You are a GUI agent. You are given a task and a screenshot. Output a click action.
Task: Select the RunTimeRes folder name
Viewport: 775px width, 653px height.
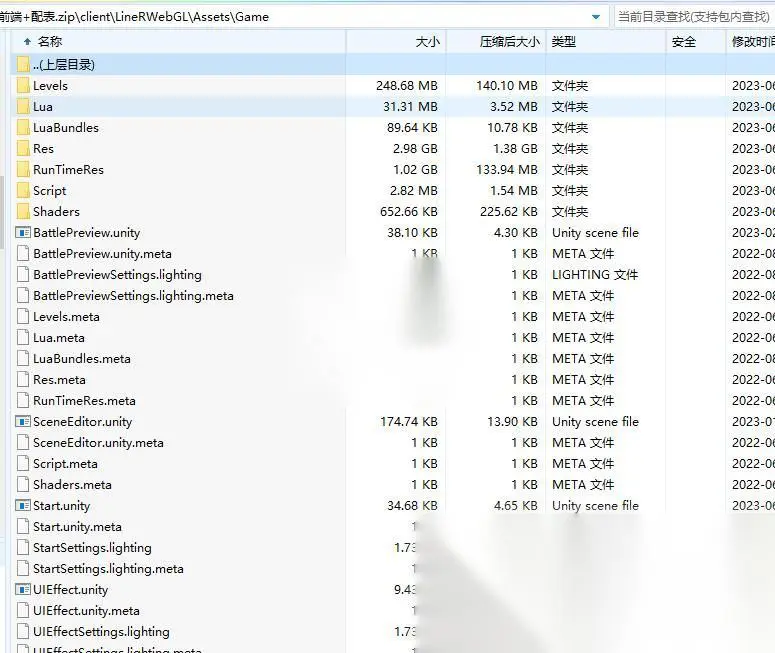coord(68,170)
